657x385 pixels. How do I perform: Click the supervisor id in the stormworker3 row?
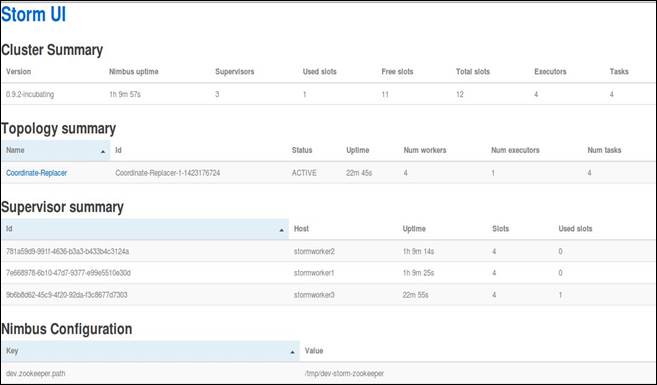click(x=67, y=295)
